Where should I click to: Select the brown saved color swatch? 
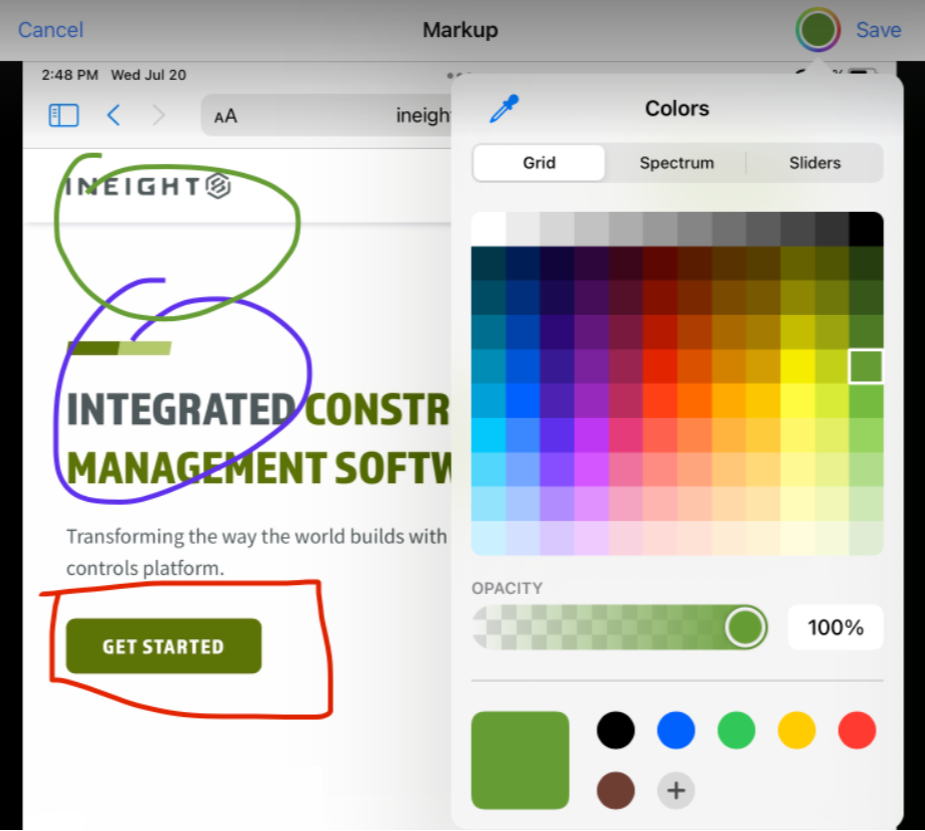coord(615,790)
